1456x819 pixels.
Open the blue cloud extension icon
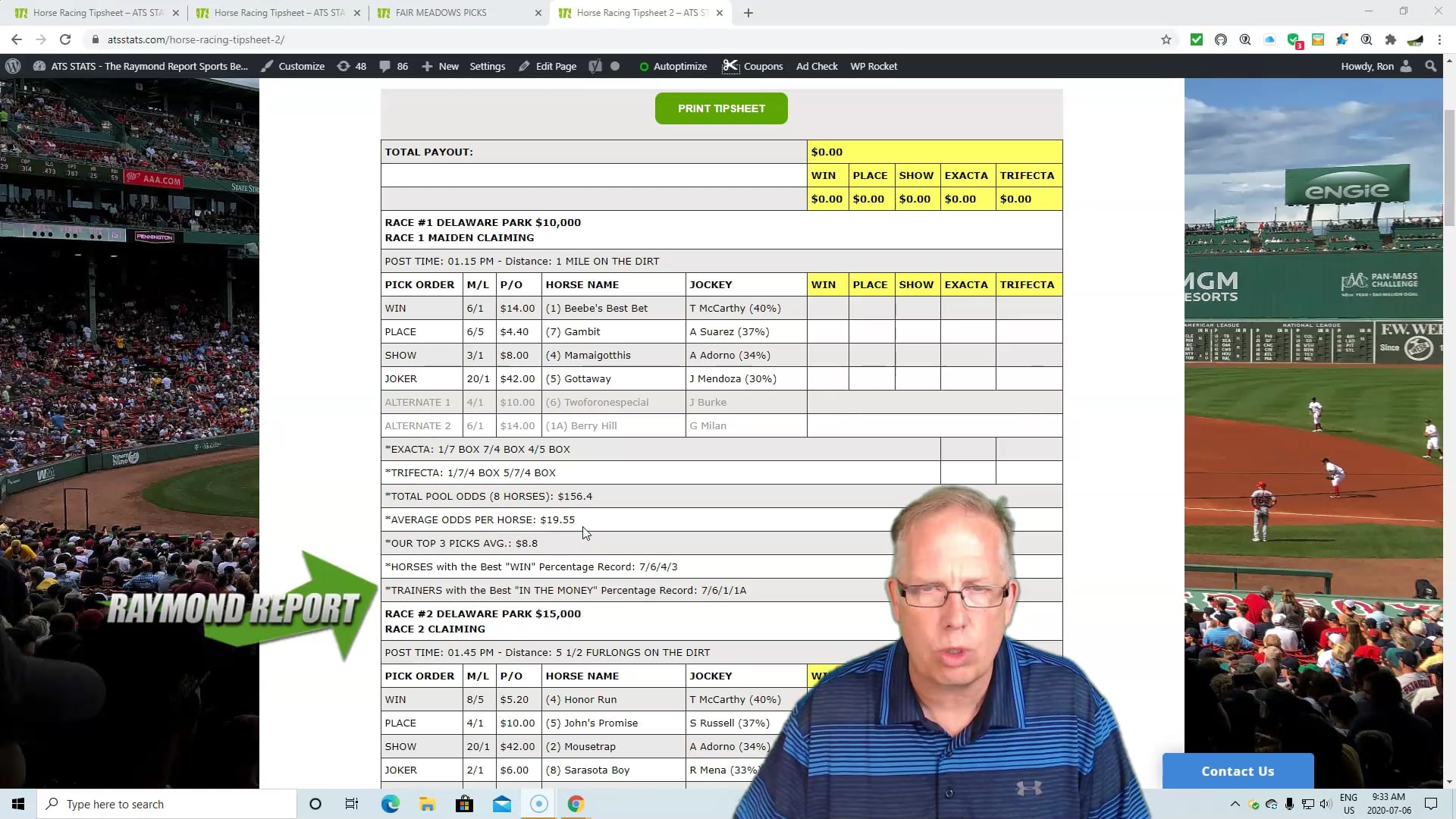pos(1269,39)
